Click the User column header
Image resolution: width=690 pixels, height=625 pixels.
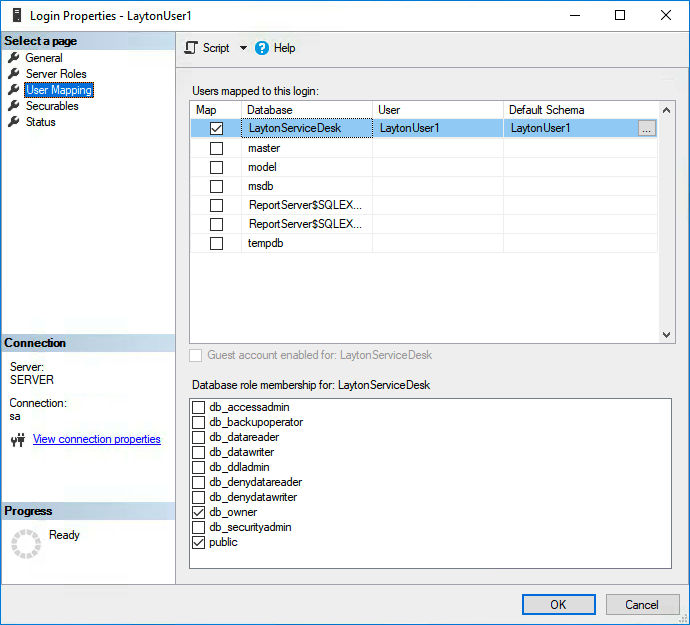coord(438,110)
